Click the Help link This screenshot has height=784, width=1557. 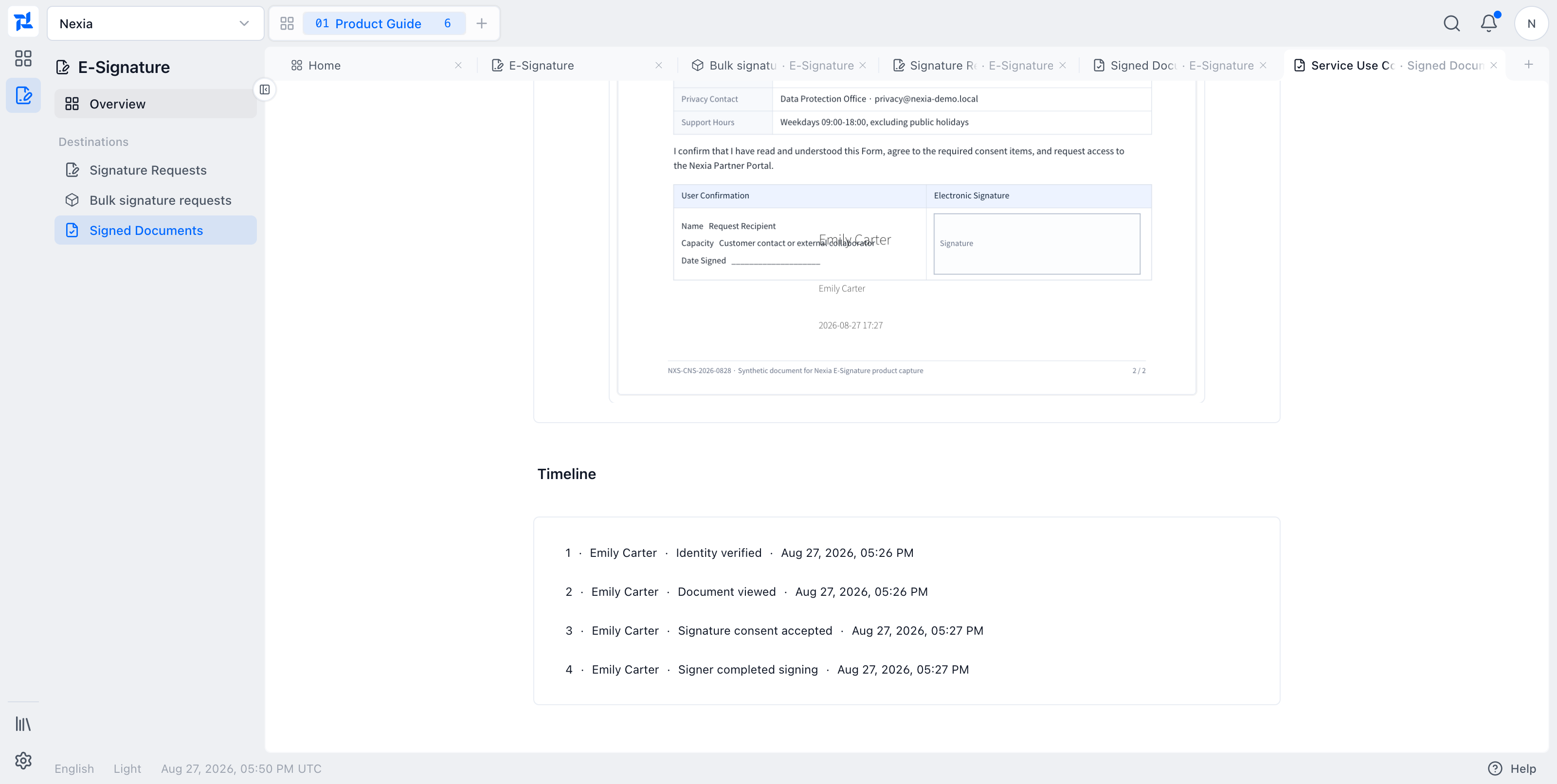pyautogui.click(x=1522, y=769)
